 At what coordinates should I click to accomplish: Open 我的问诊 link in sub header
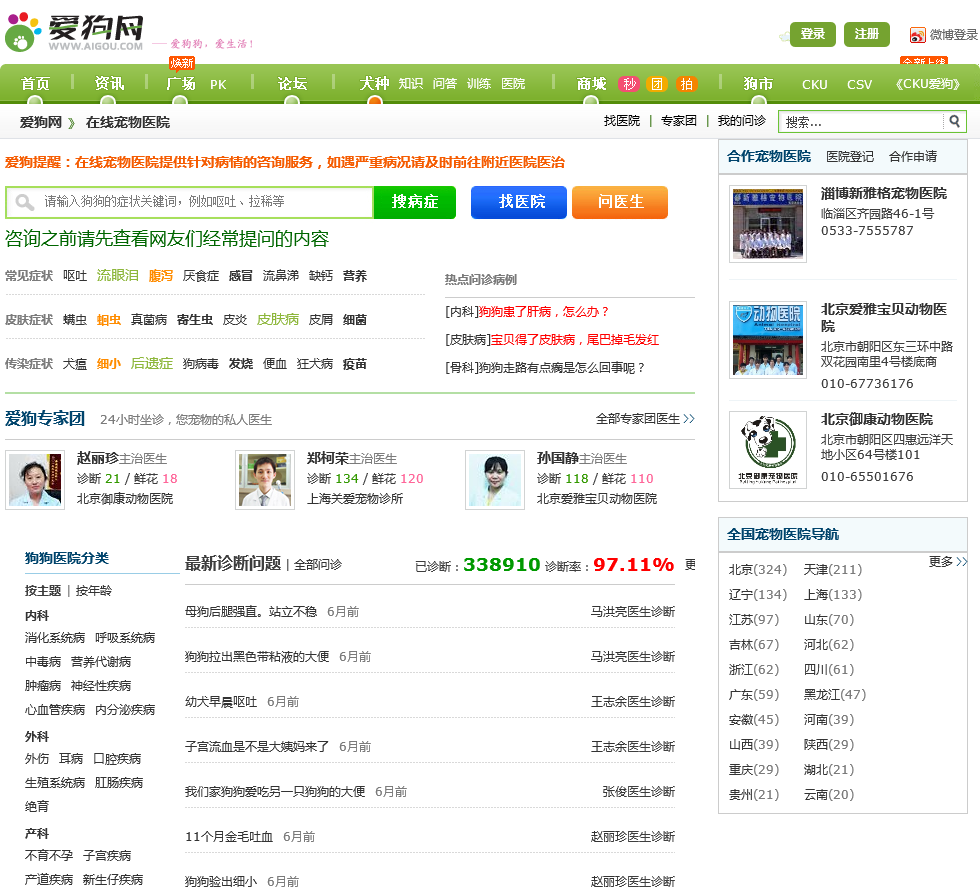pos(742,121)
